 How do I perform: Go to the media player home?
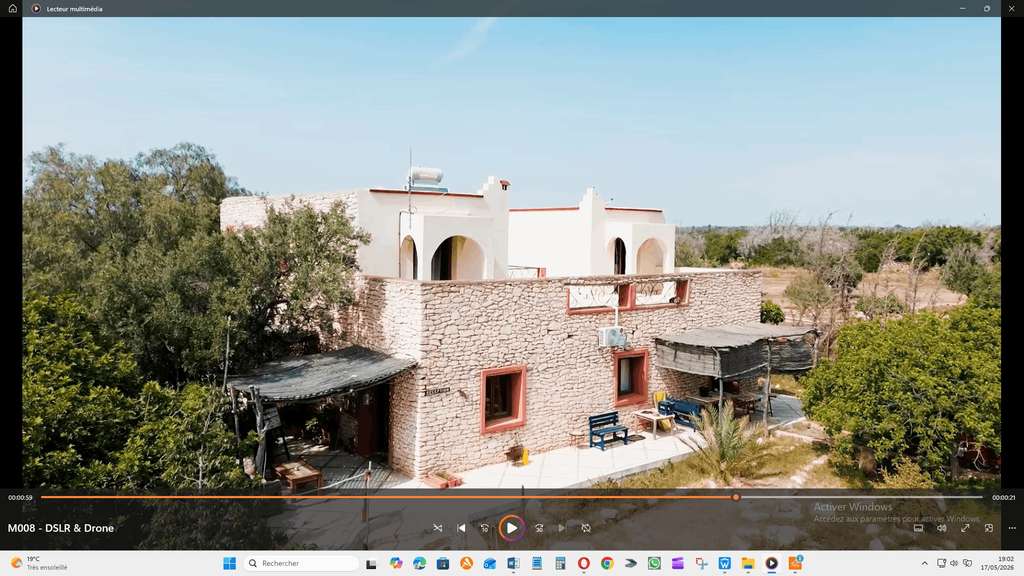coord(12,8)
